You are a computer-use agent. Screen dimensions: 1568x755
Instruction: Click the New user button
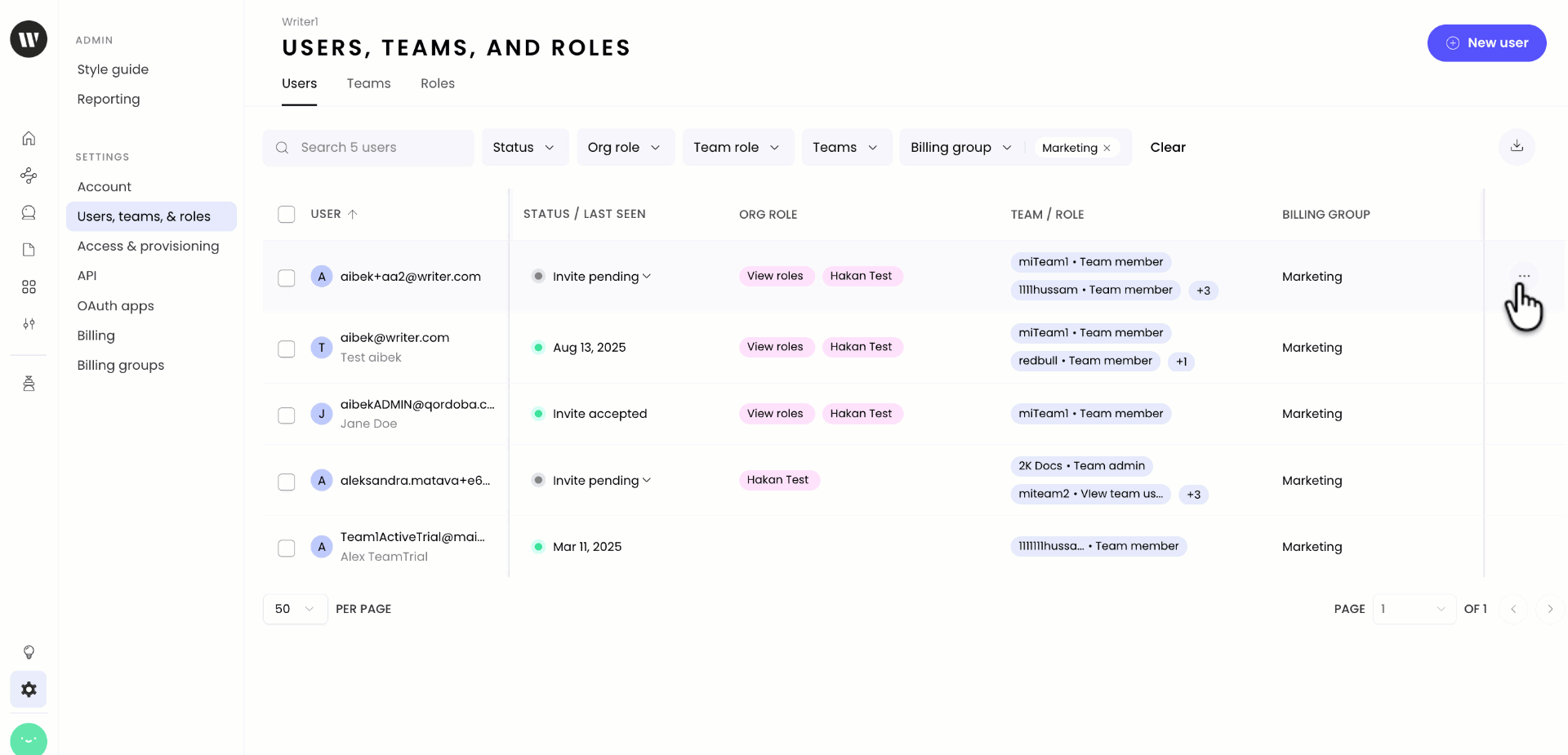[1486, 43]
